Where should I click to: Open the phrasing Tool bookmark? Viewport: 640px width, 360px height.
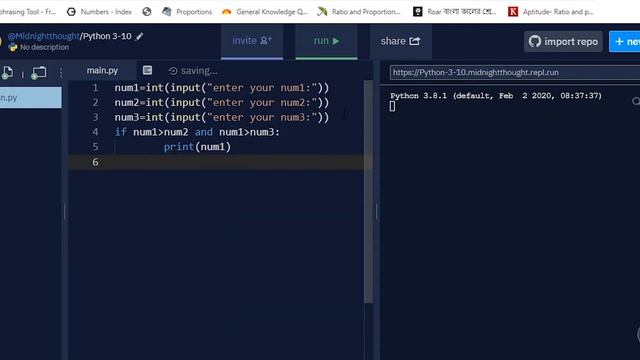click(28, 11)
